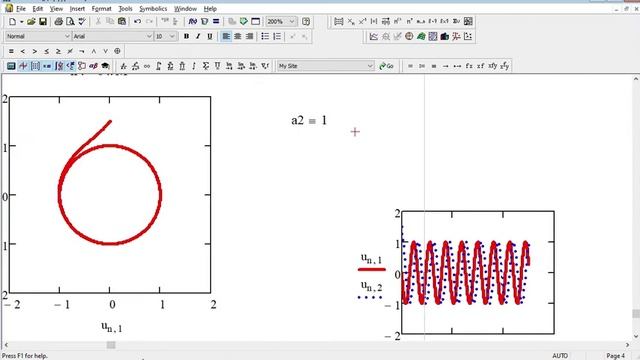Click the Calculate equals icon
640x360 pixels.
coord(216,22)
